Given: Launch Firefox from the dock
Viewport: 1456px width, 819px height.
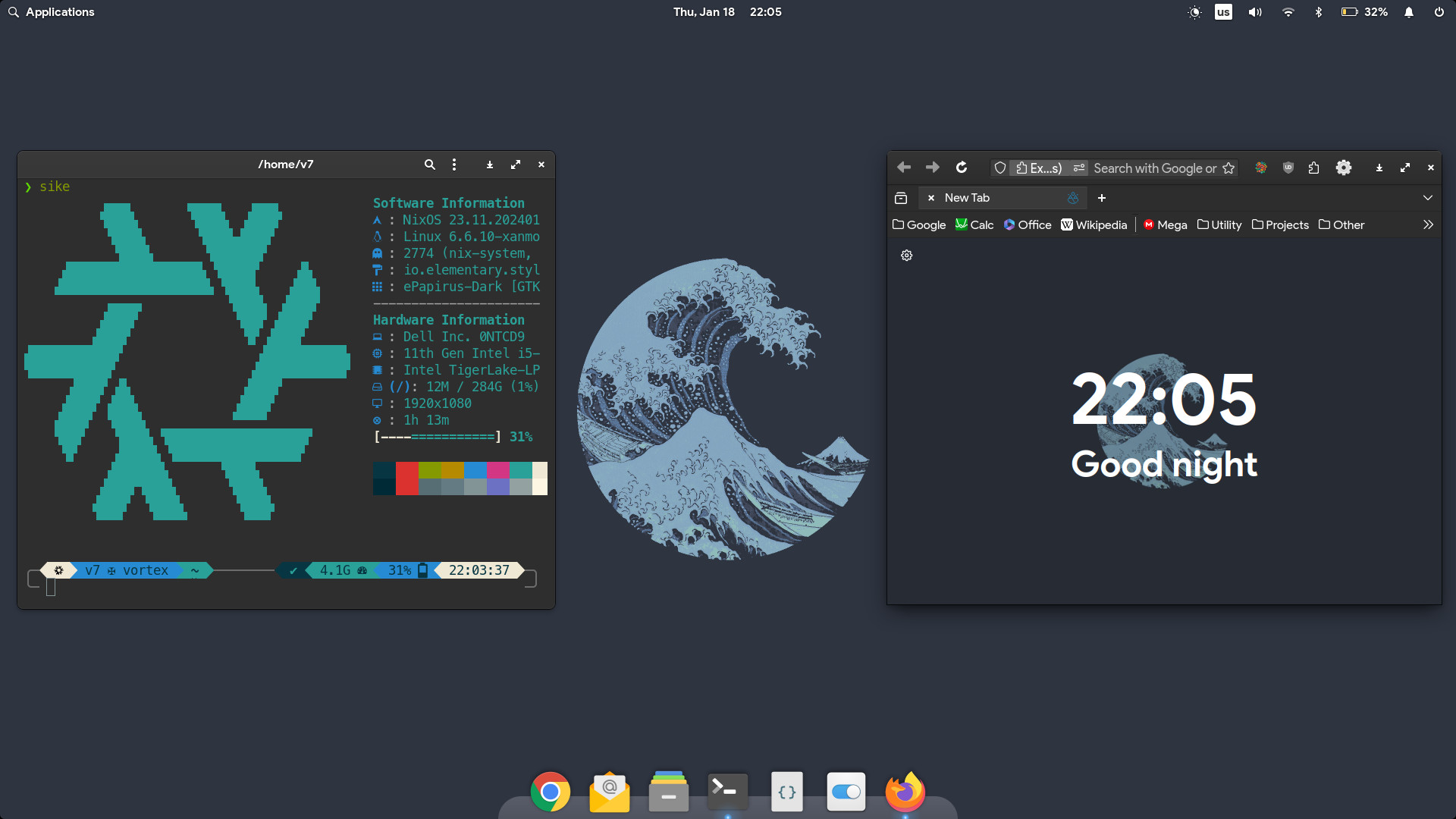Looking at the screenshot, I should tap(905, 792).
